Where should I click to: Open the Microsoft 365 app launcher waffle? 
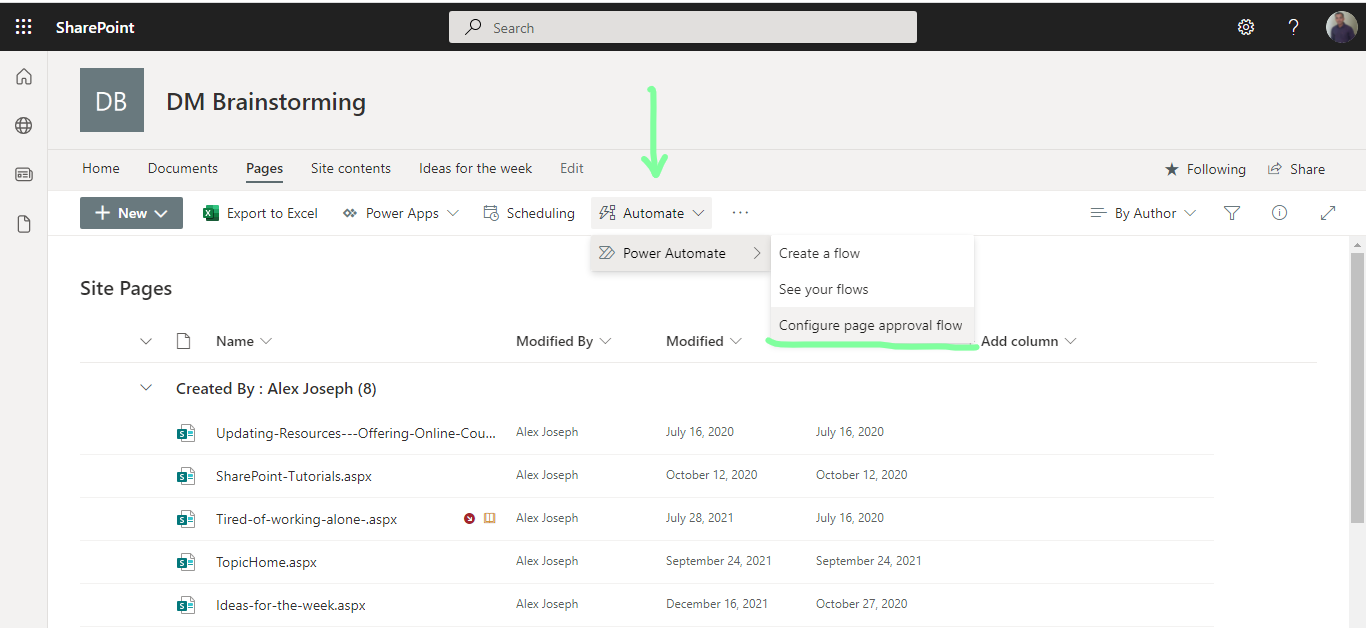click(24, 27)
